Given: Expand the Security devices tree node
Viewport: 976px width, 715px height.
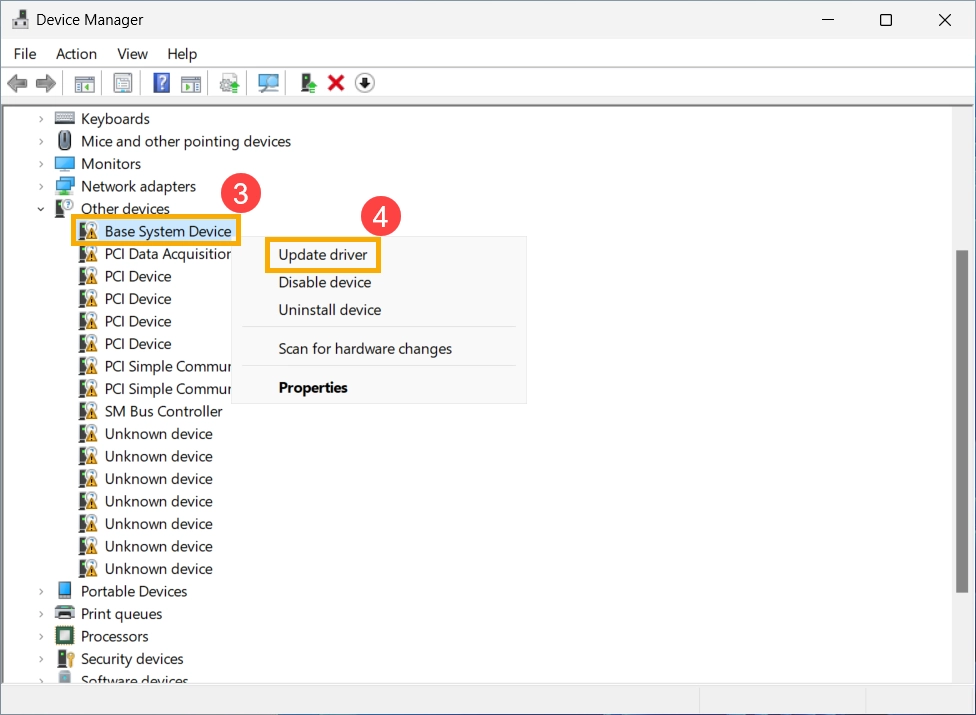Looking at the screenshot, I should 41,658.
